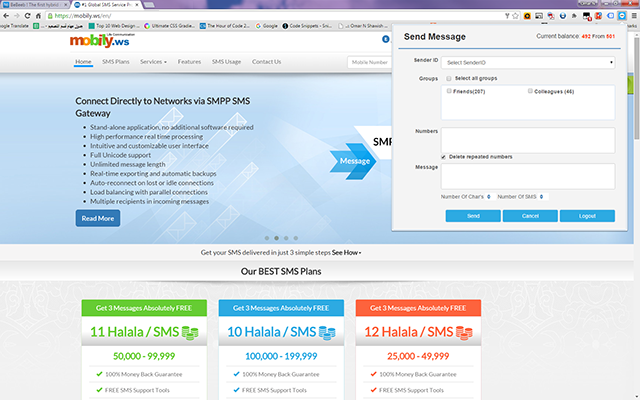The height and width of the screenshot is (400, 640).
Task: Open the Google bookmark
Action: pyautogui.click(x=267, y=26)
